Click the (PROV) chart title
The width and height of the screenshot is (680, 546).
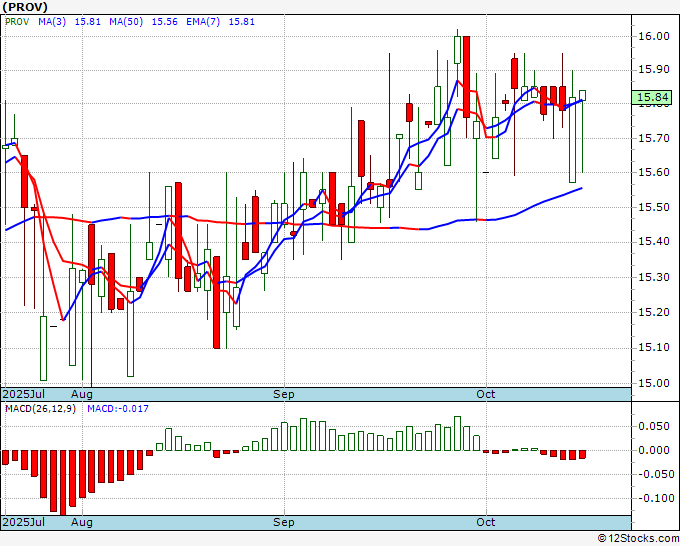click(25, 7)
